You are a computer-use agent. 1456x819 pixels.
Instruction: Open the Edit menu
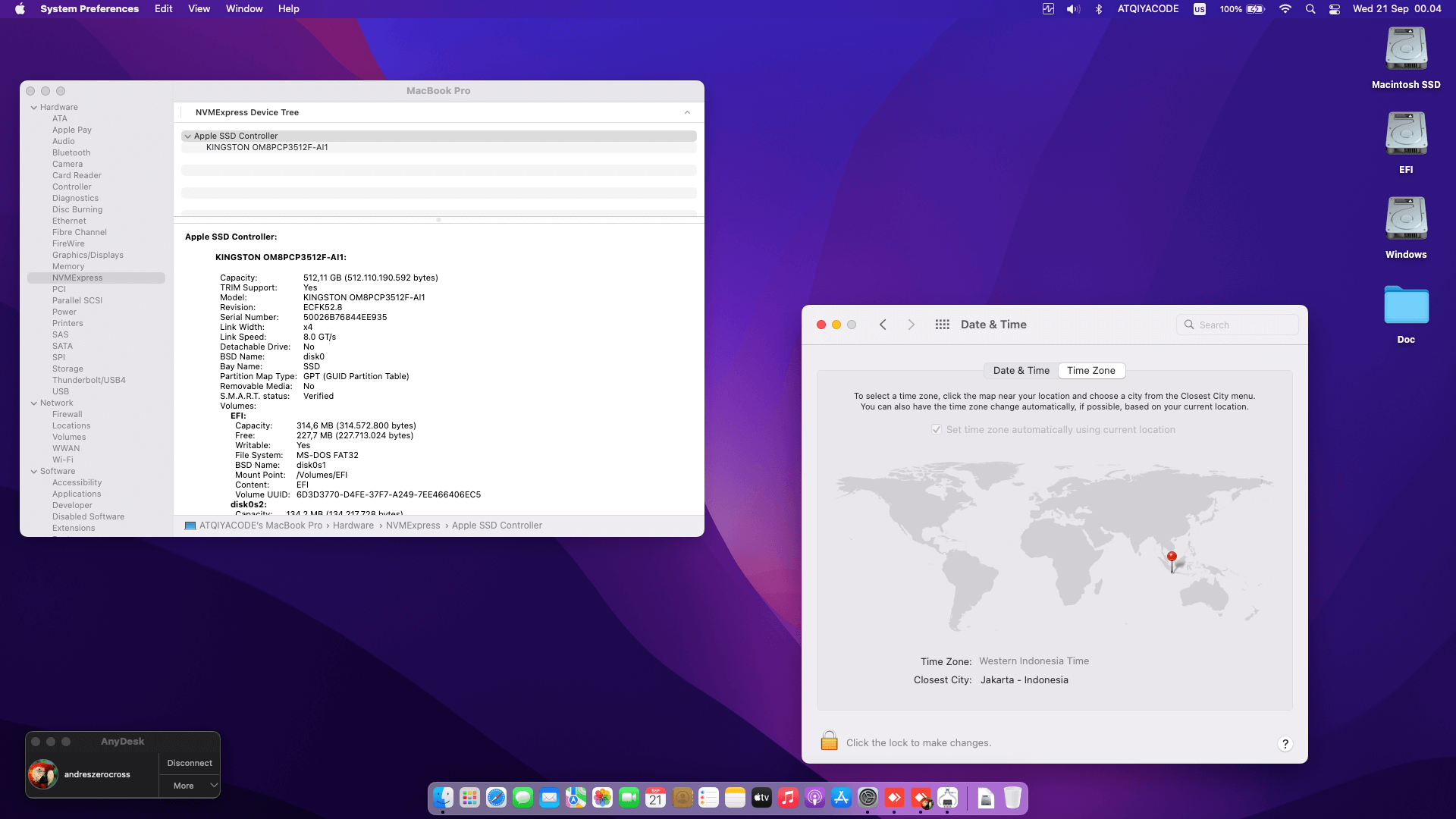click(163, 9)
